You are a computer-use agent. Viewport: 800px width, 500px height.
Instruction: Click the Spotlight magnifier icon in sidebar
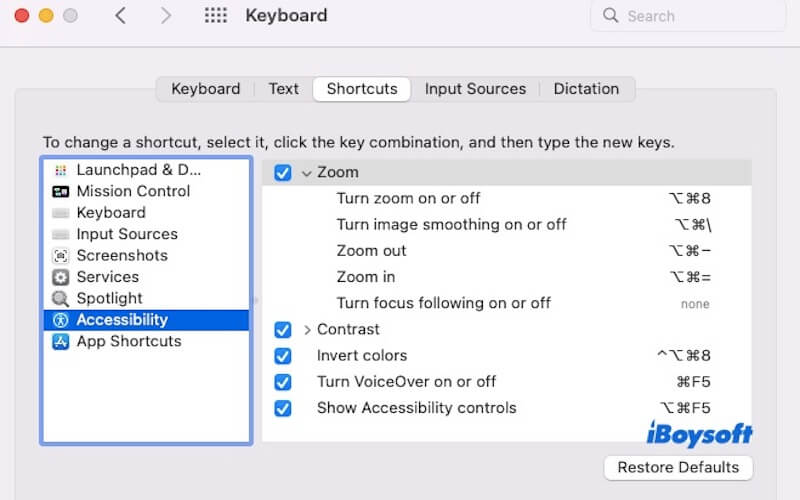pyautogui.click(x=61, y=298)
